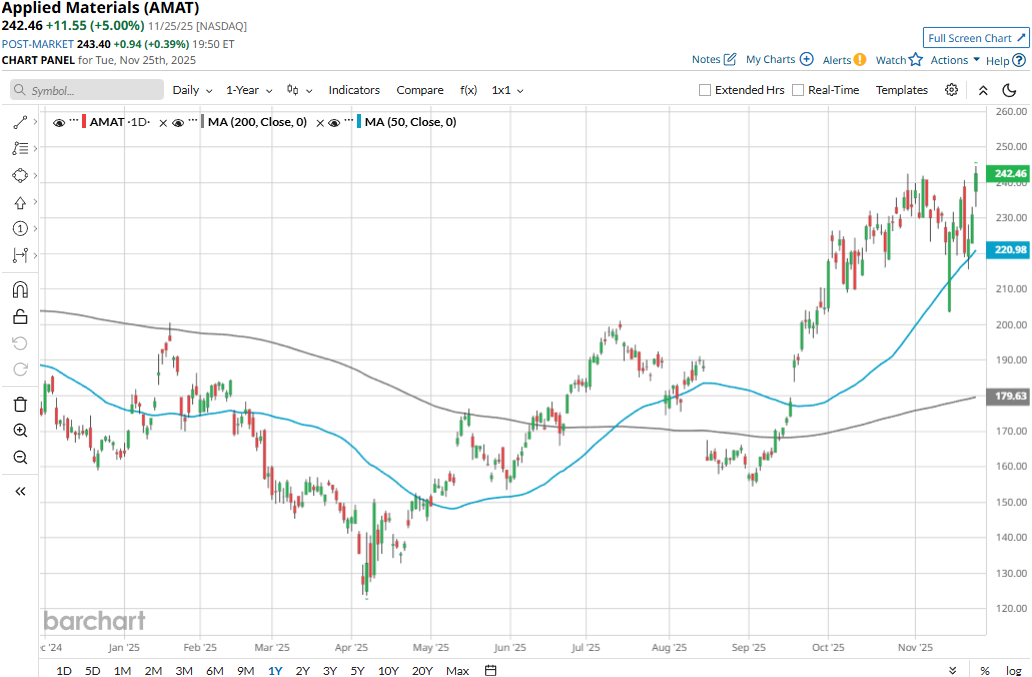
Task: Activate the magnet snap tool
Action: click(x=20, y=290)
